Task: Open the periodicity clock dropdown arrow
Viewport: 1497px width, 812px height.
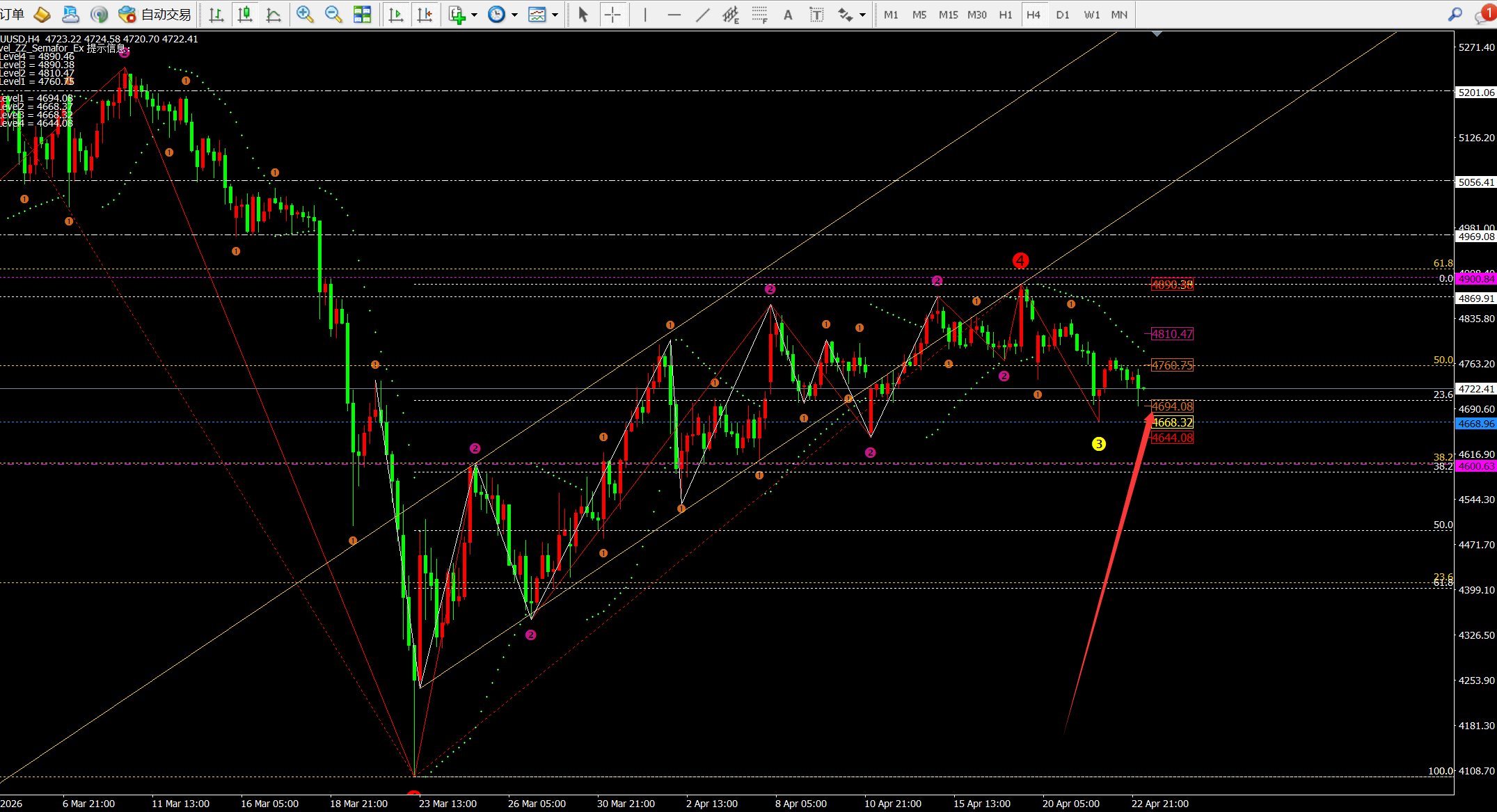Action: click(515, 15)
